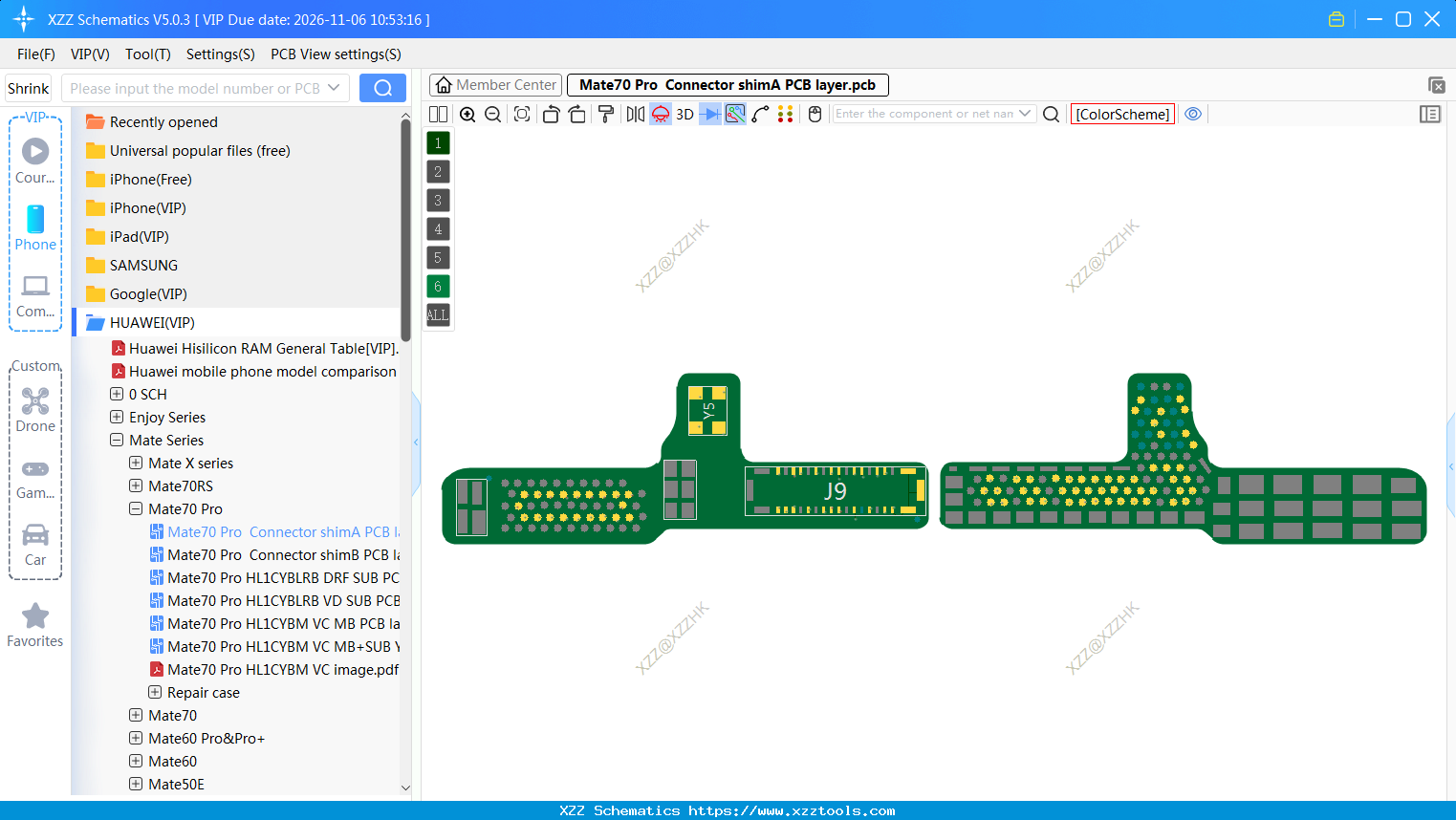
Task: Open the Tool(T) menu
Action: tap(148, 54)
